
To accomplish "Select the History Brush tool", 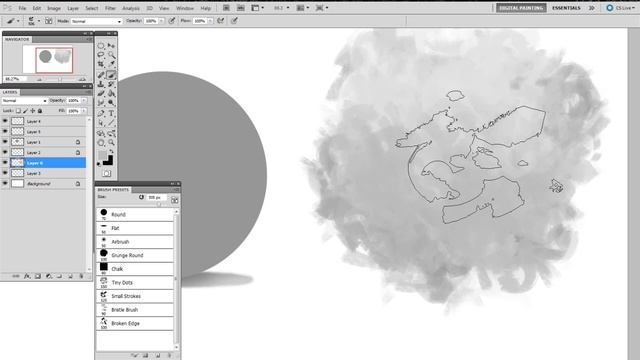I will pos(111,84).
